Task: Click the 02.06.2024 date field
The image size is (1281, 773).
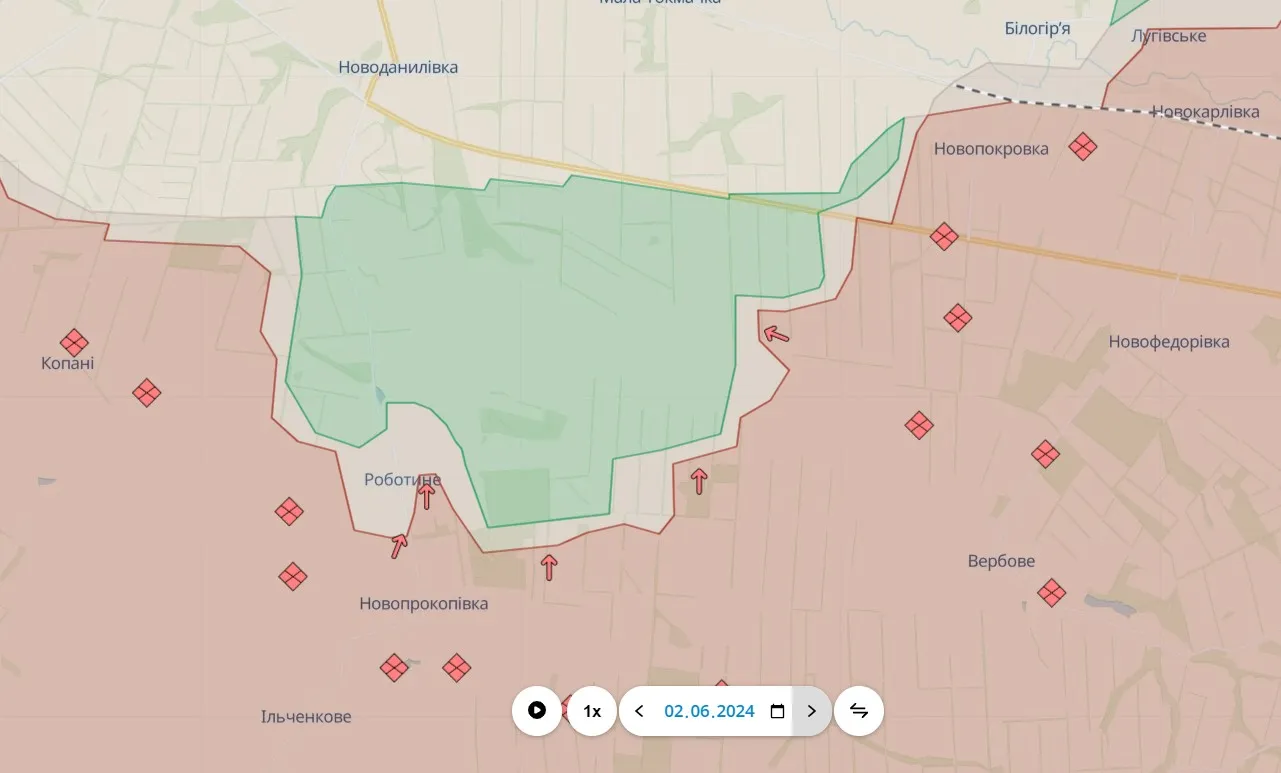Action: pyautogui.click(x=709, y=711)
